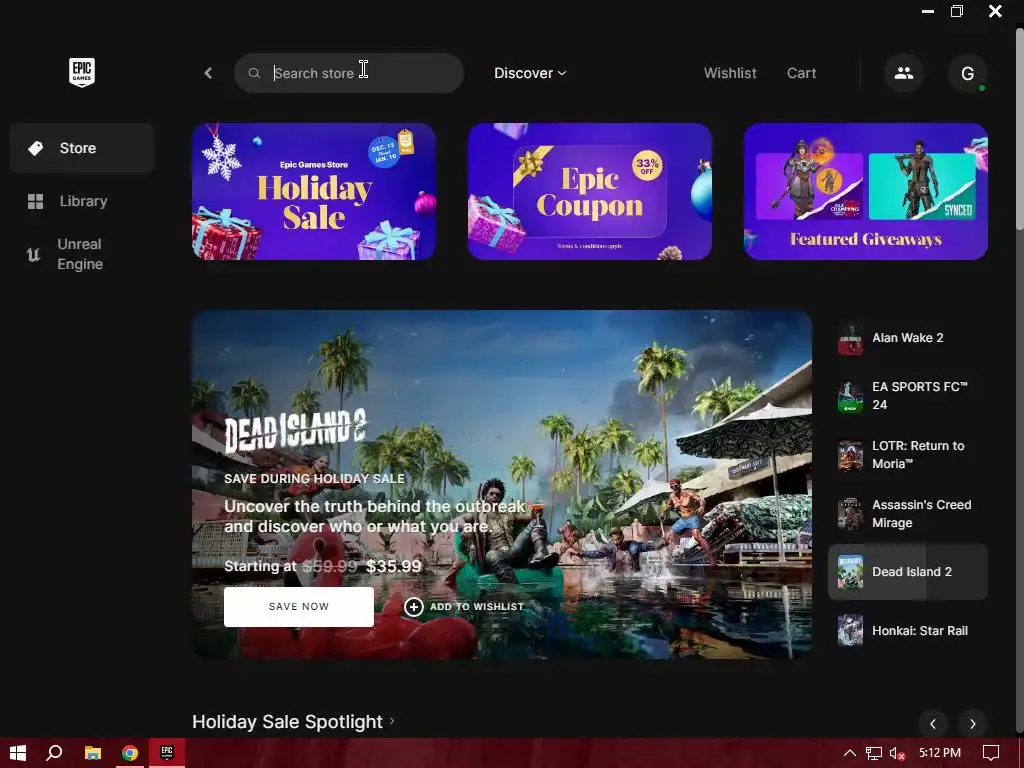1024x768 pixels.
Task: Expand Holiday Sale Spotlight section arrow
Action: click(392, 721)
